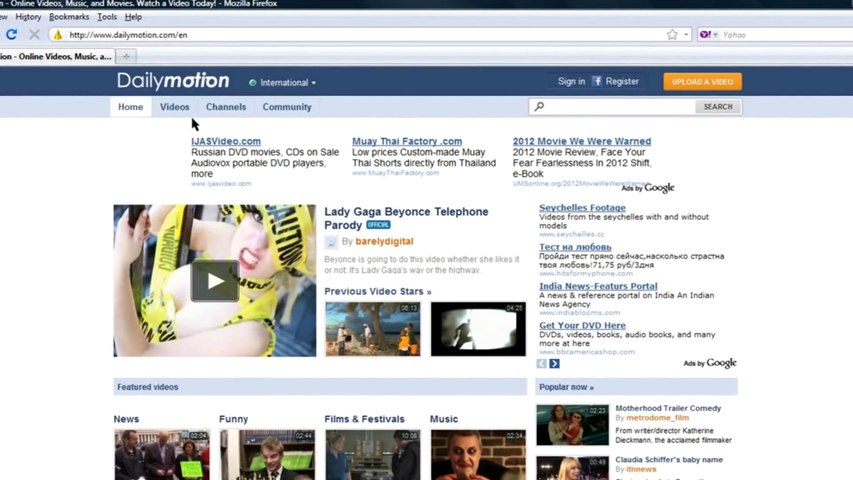The height and width of the screenshot is (480, 853).
Task: Expand the International region dropdown
Action: pos(282,83)
